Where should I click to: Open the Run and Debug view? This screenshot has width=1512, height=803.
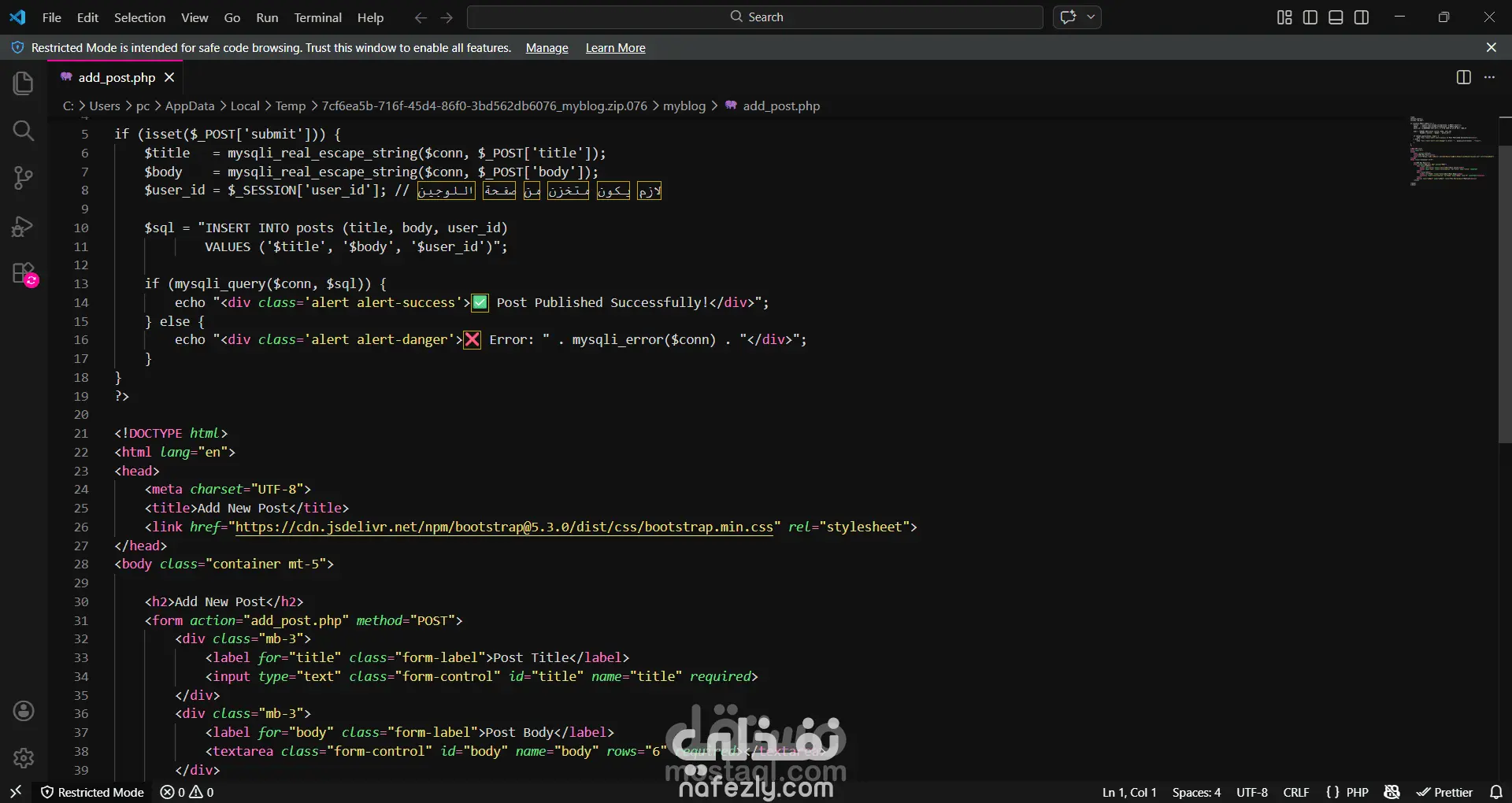(x=24, y=227)
